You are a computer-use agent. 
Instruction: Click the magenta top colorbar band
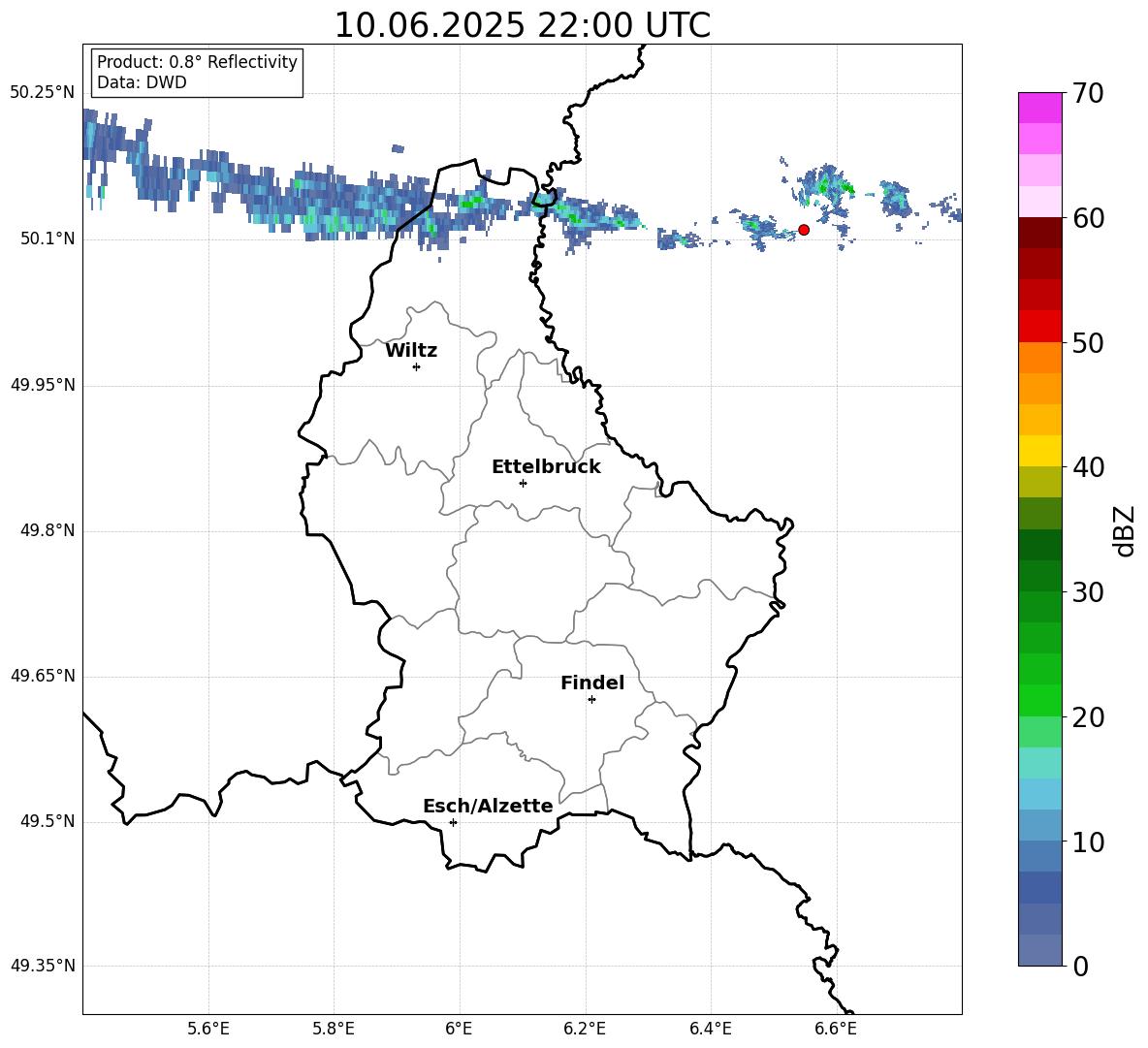[x=1040, y=108]
